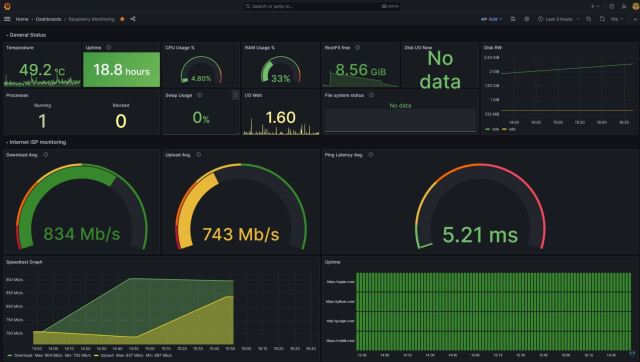The image size is (640, 362).
Task: Click the bottom Uptime panel title
Action: tap(332, 262)
